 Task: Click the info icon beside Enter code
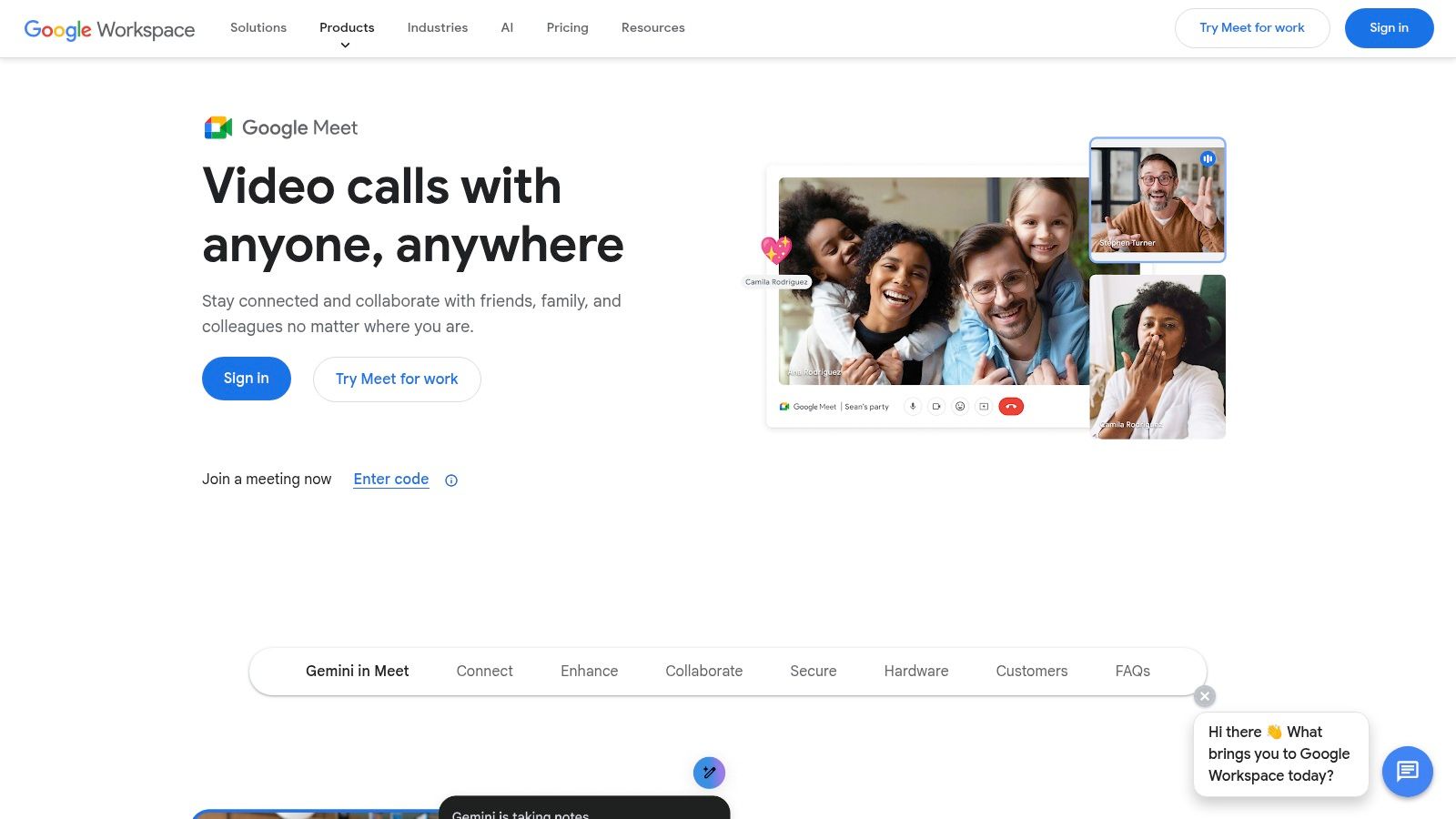(x=450, y=480)
